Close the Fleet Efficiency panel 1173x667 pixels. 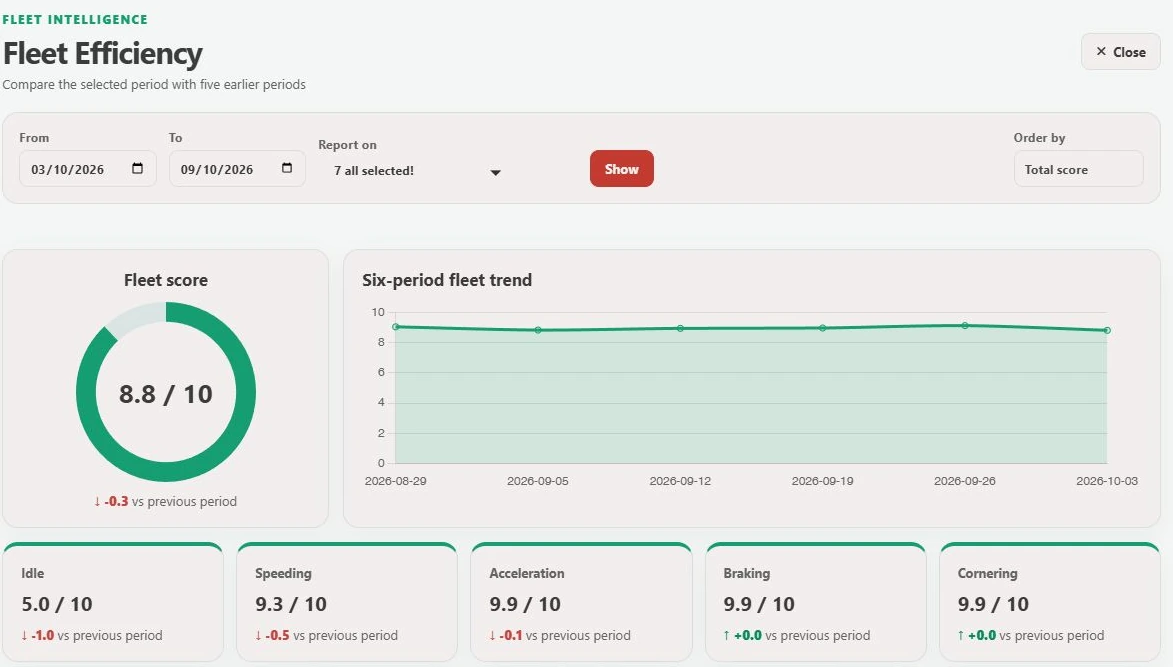(1120, 52)
